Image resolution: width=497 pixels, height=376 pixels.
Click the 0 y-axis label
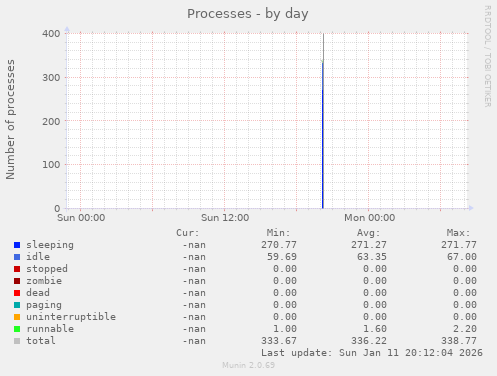[x=57, y=209]
